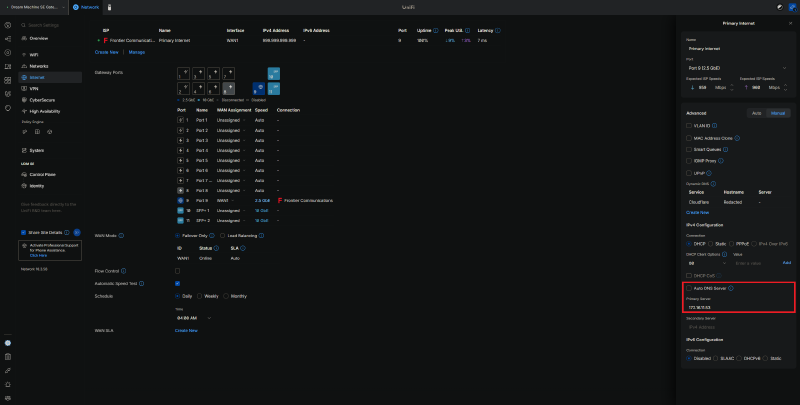Click the info icon beside UPnP
This screenshot has height=405, width=800.
[709, 173]
